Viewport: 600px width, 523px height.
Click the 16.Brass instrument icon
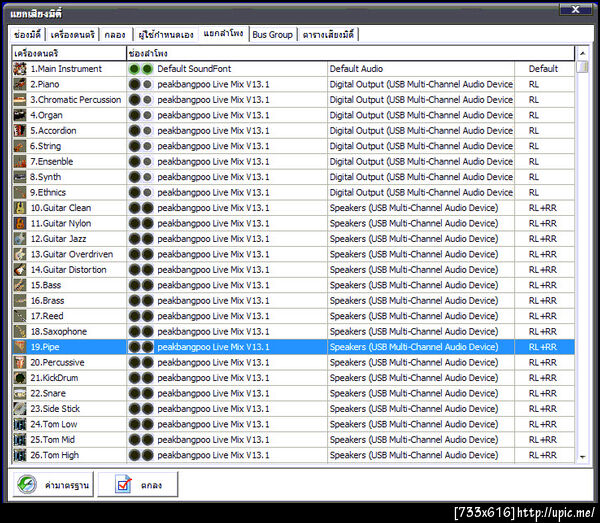coord(20,301)
